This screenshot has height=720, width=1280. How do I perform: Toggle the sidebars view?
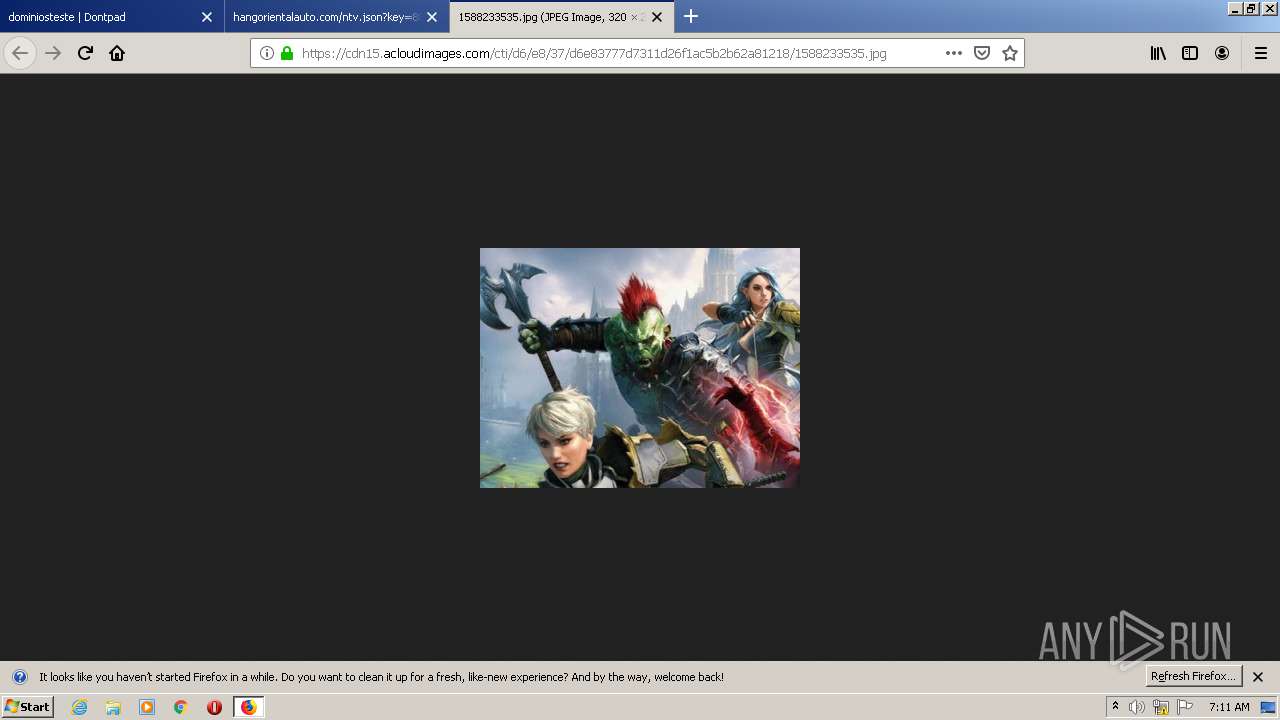pyautogui.click(x=1190, y=53)
